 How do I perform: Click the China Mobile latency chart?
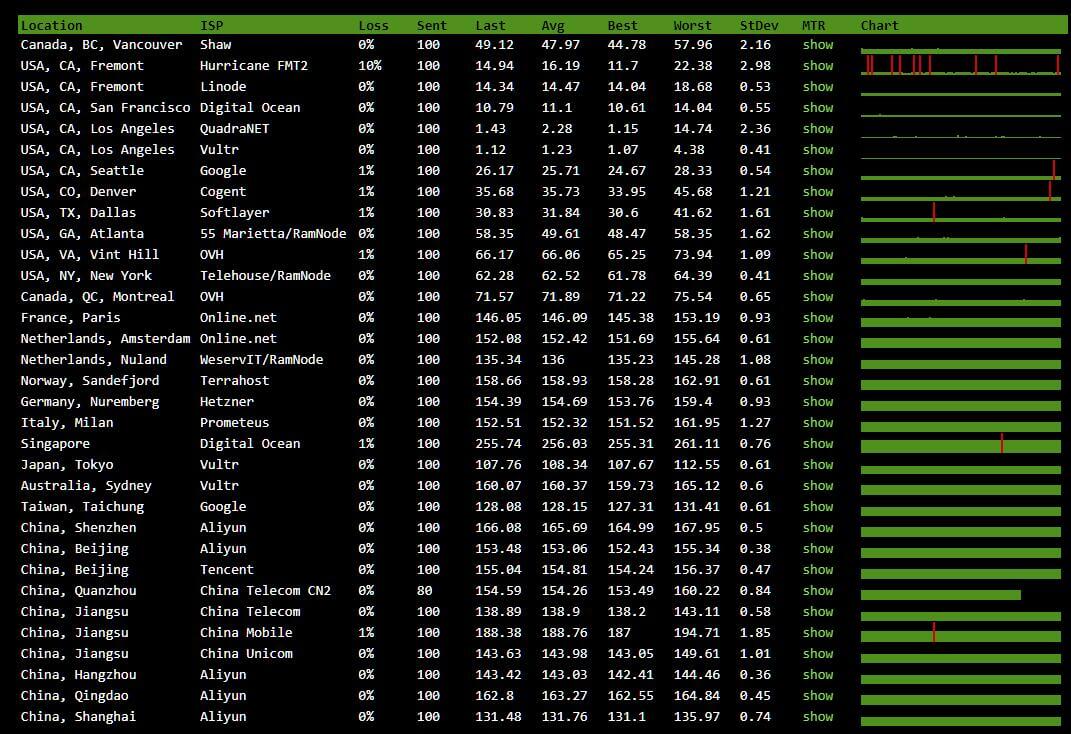(x=960, y=633)
